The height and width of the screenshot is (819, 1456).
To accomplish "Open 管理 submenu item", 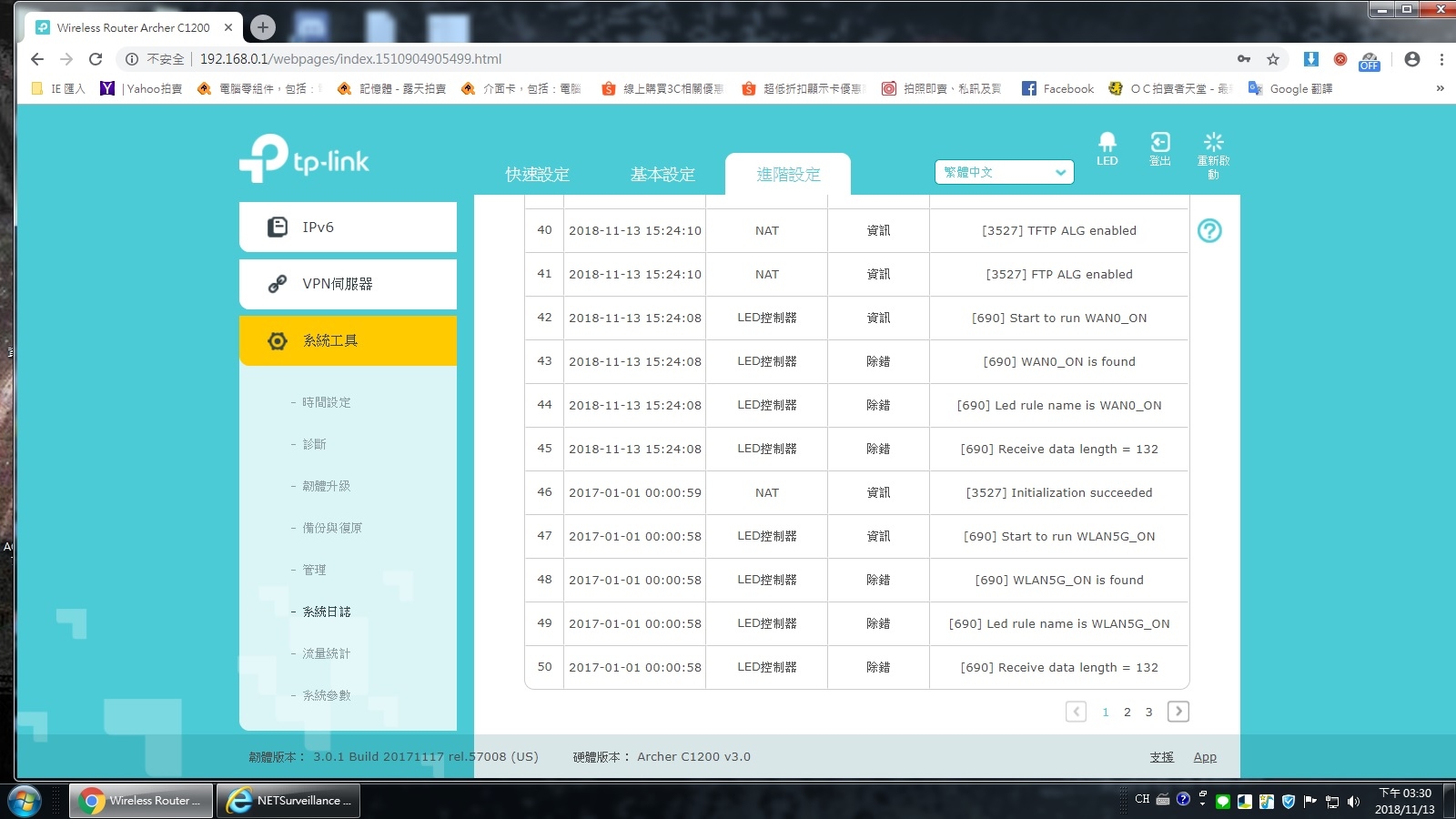I will (x=314, y=570).
